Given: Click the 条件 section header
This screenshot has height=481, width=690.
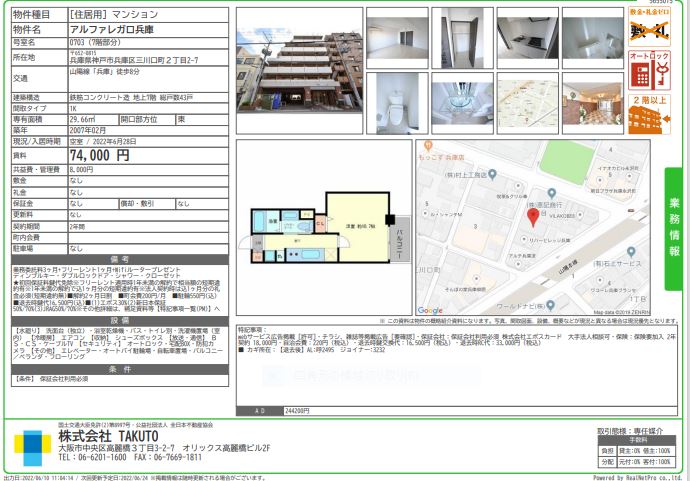Looking at the screenshot, I should [x=120, y=369].
